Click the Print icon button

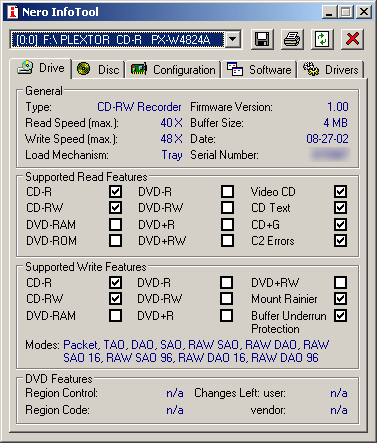tap(292, 40)
